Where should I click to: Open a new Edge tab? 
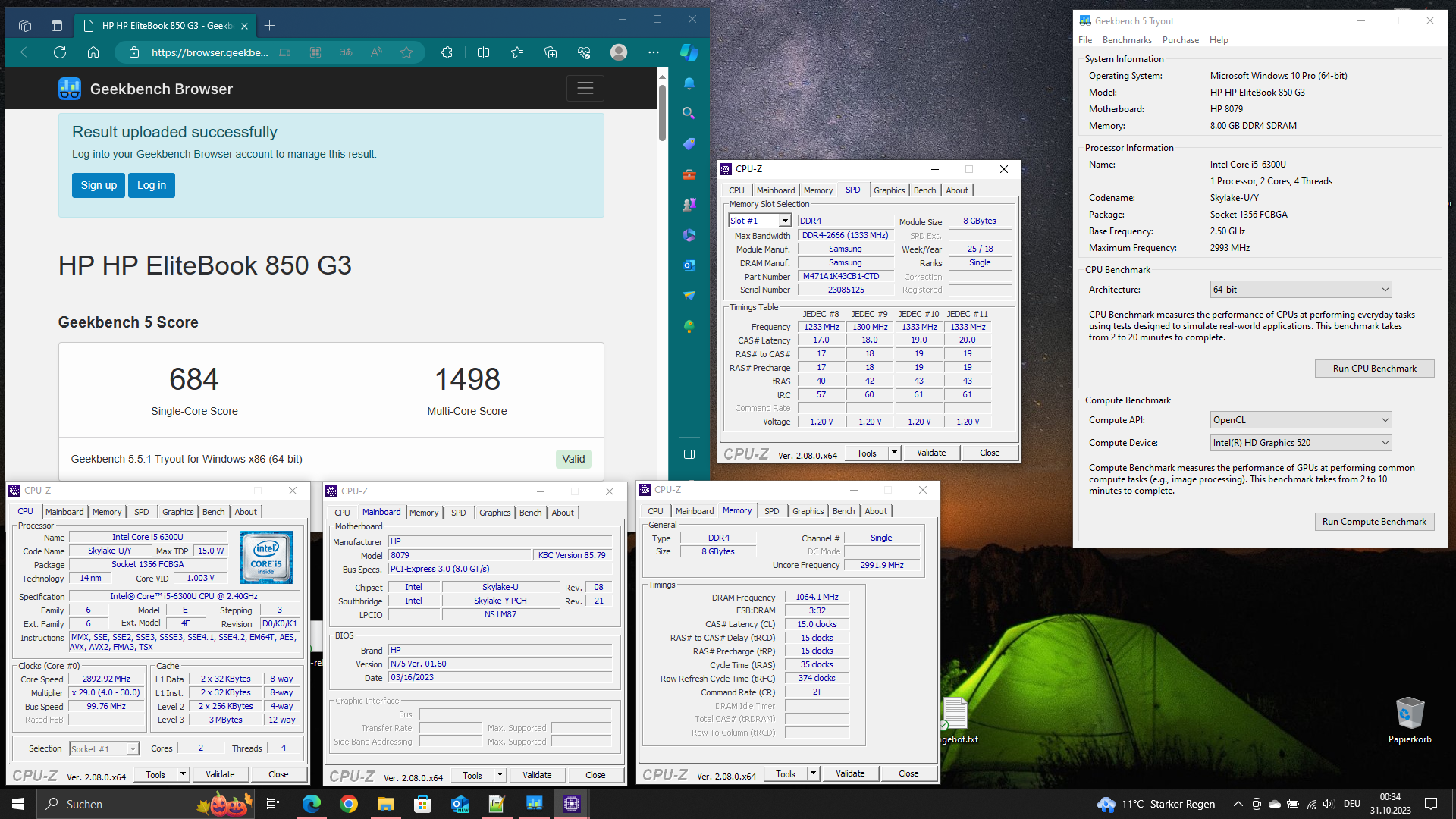pyautogui.click(x=269, y=26)
